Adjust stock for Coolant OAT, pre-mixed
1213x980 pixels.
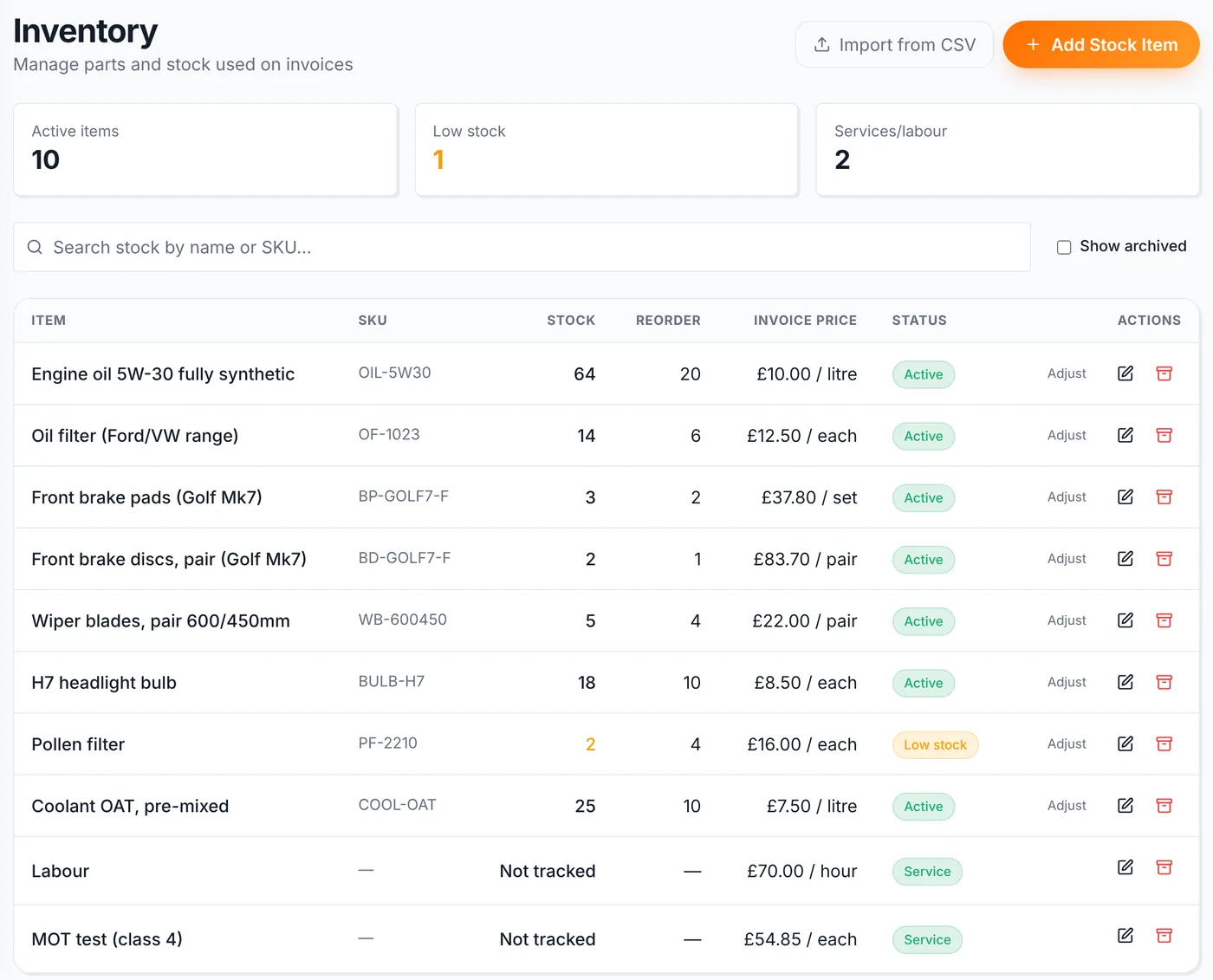1067,806
